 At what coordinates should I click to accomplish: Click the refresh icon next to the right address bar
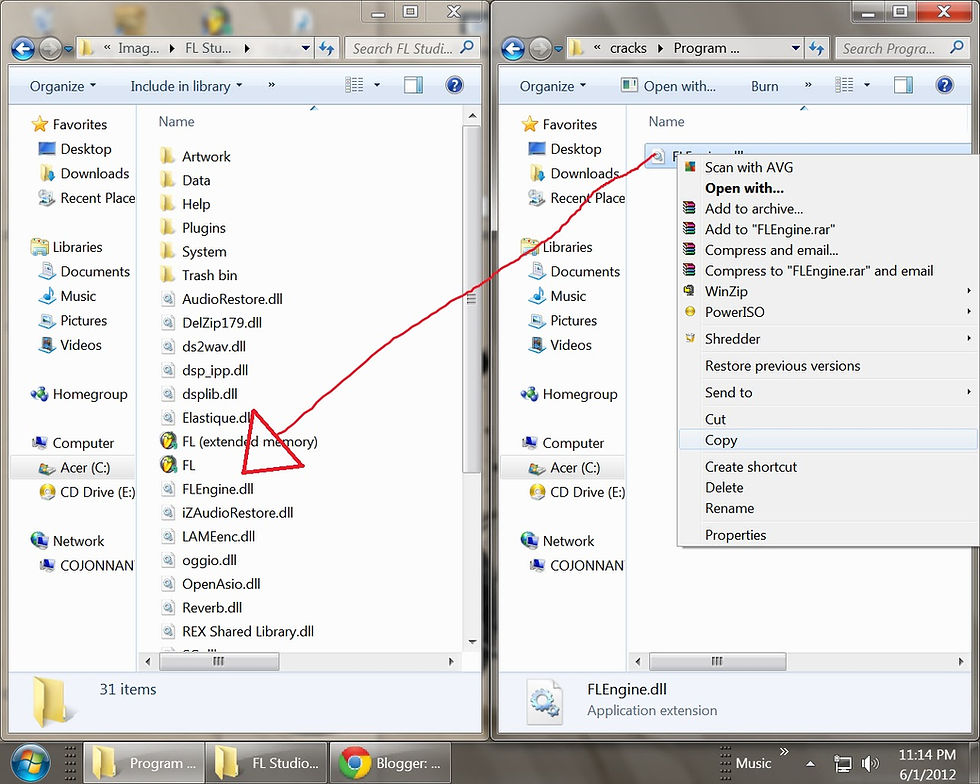(x=816, y=48)
